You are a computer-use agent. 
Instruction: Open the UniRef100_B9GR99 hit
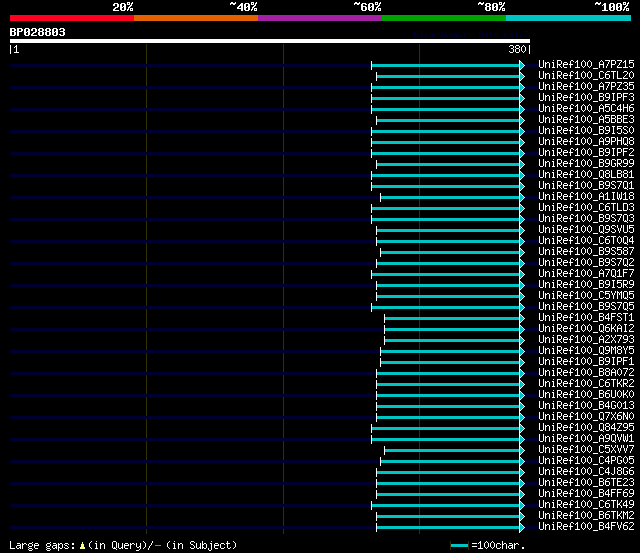coord(586,164)
